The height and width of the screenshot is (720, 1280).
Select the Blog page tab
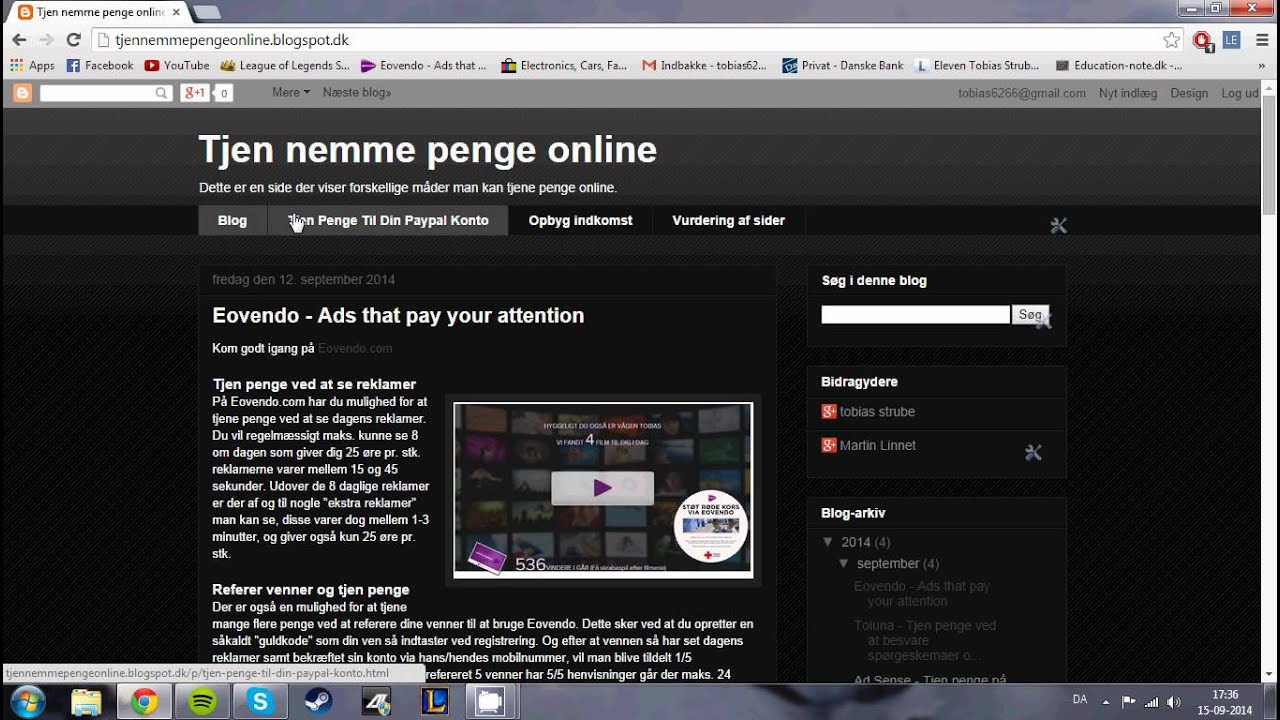pos(232,220)
